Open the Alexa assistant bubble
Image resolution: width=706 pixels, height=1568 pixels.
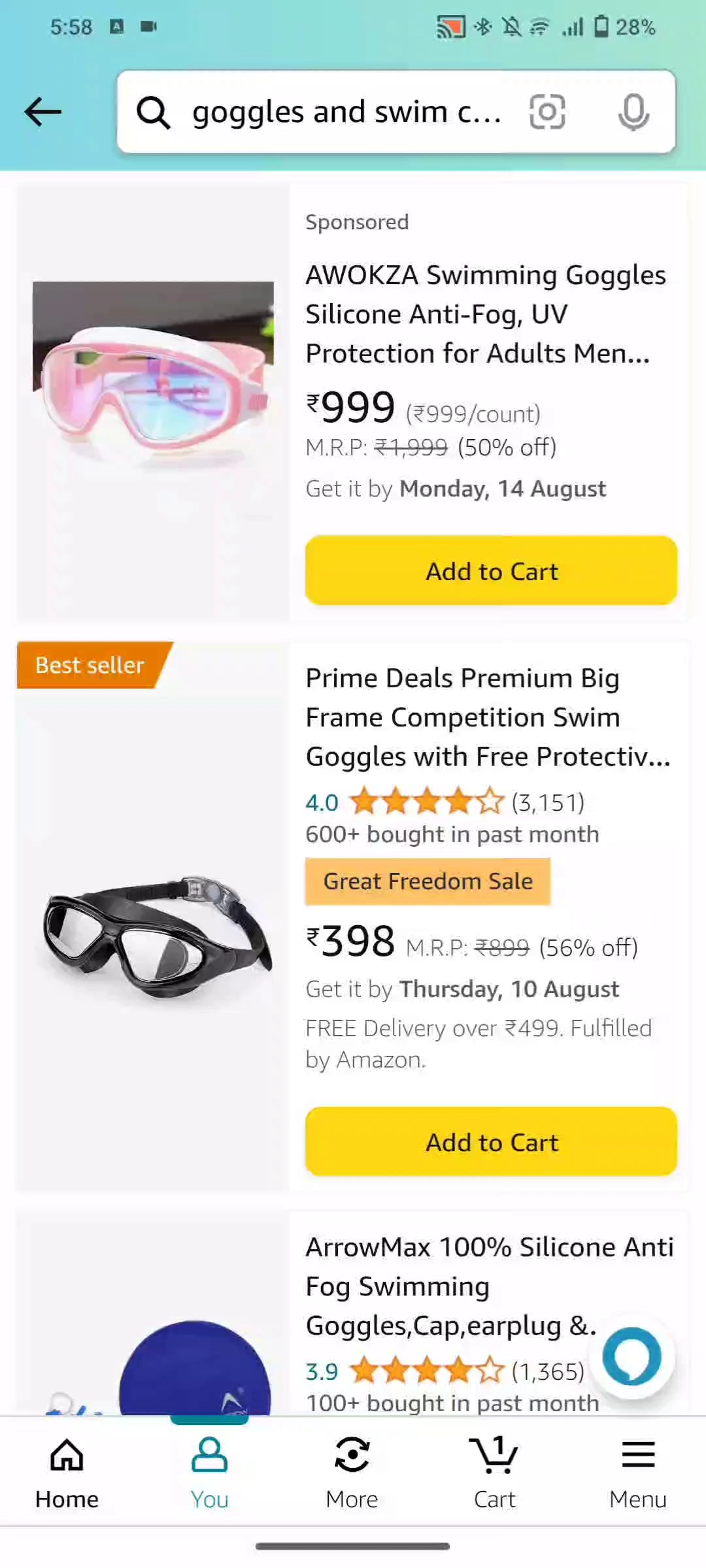pyautogui.click(x=631, y=1356)
